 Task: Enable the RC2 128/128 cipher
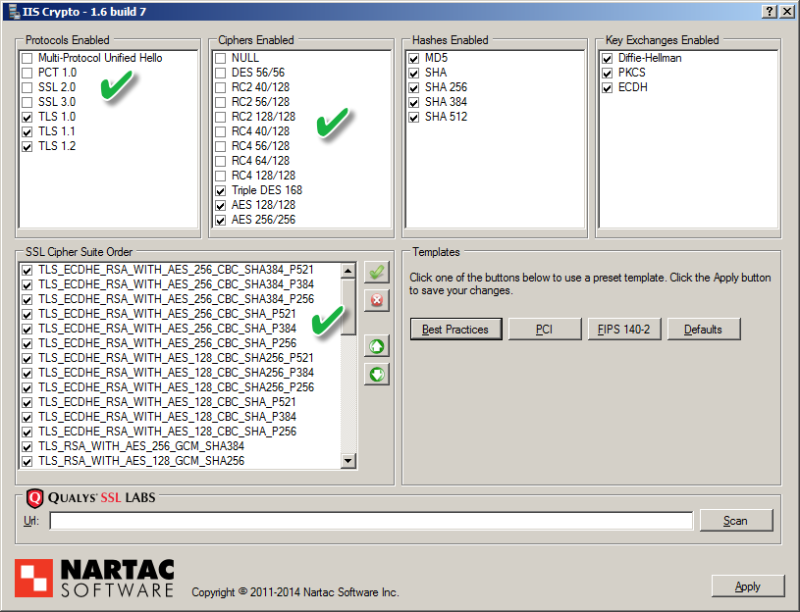point(220,117)
